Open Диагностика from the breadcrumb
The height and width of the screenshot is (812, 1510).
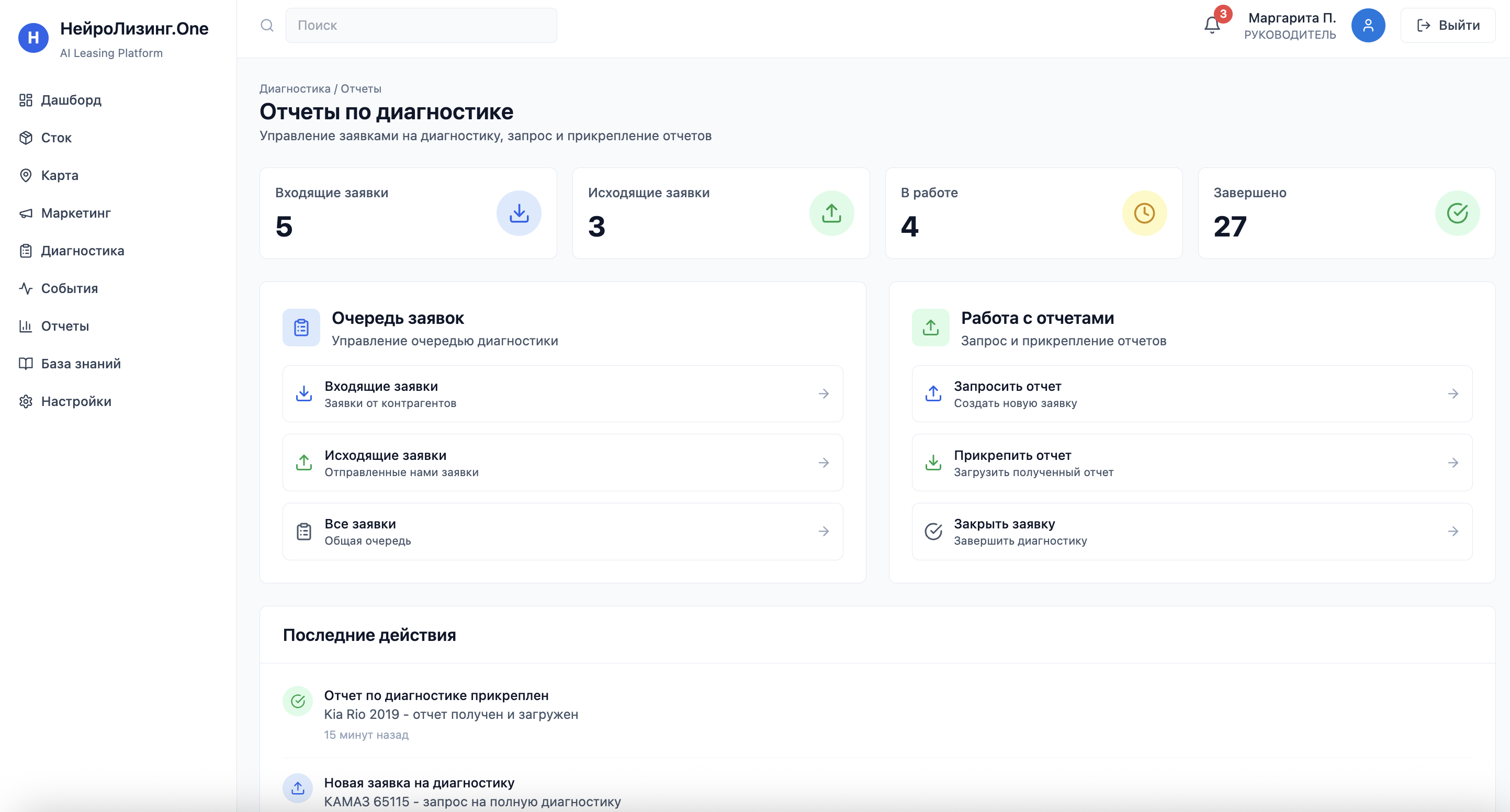pyautogui.click(x=295, y=88)
